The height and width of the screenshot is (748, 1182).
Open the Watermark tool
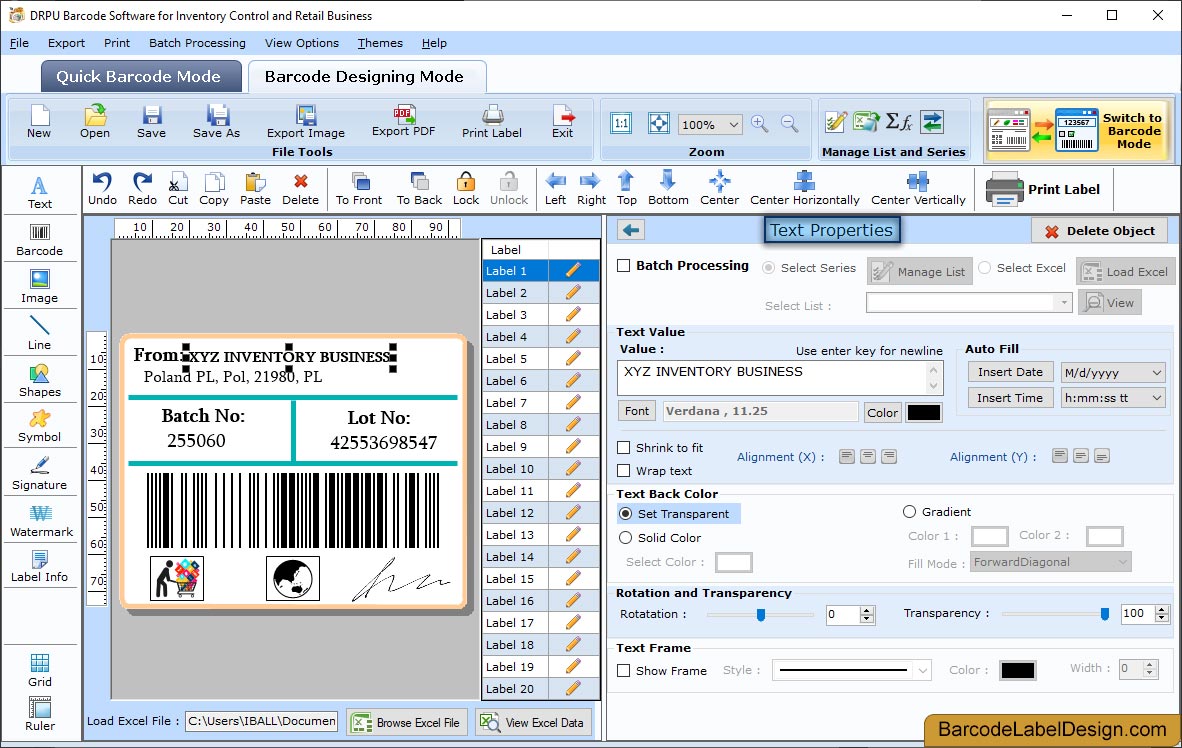41,521
